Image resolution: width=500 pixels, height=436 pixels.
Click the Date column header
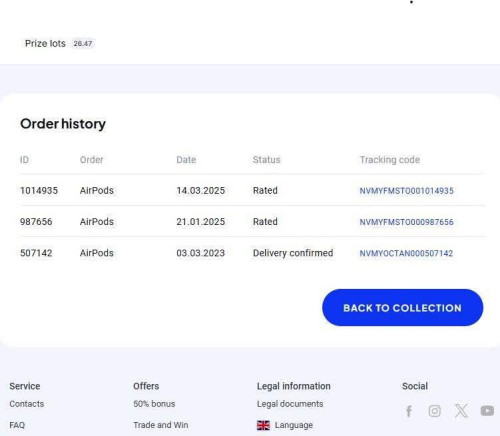186,160
